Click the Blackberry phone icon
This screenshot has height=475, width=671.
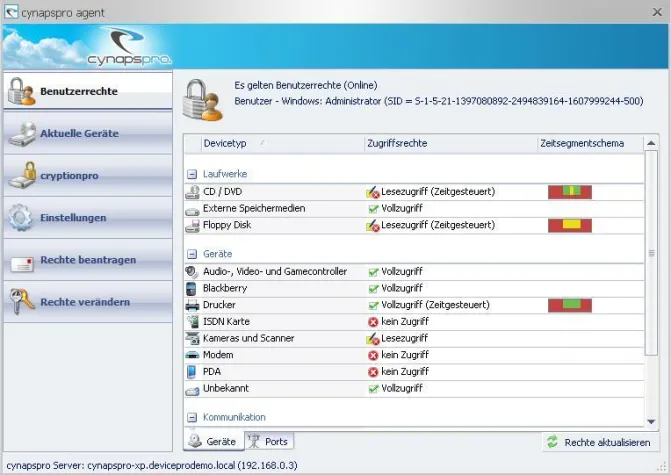click(x=191, y=288)
